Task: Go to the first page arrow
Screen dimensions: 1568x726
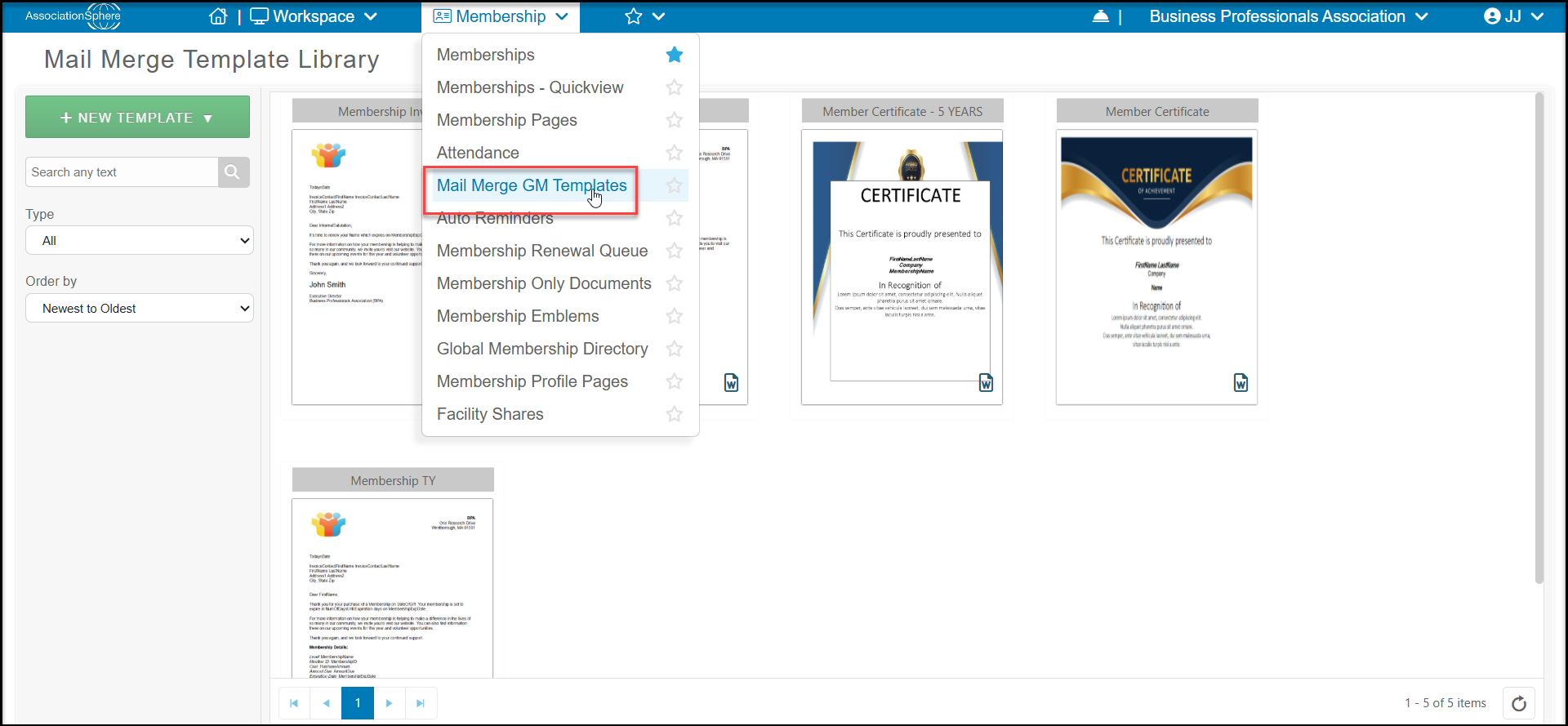Action: [294, 703]
